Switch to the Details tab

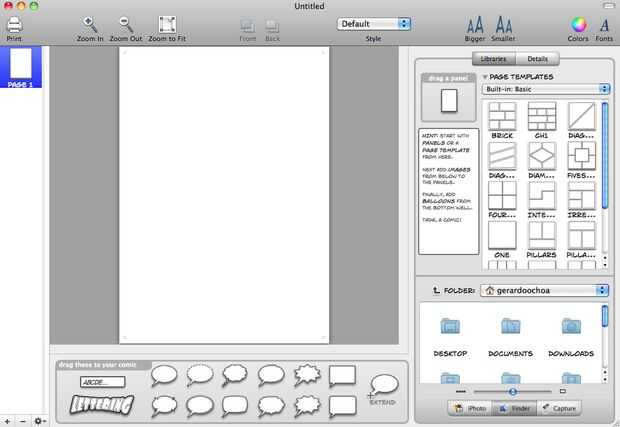point(537,59)
